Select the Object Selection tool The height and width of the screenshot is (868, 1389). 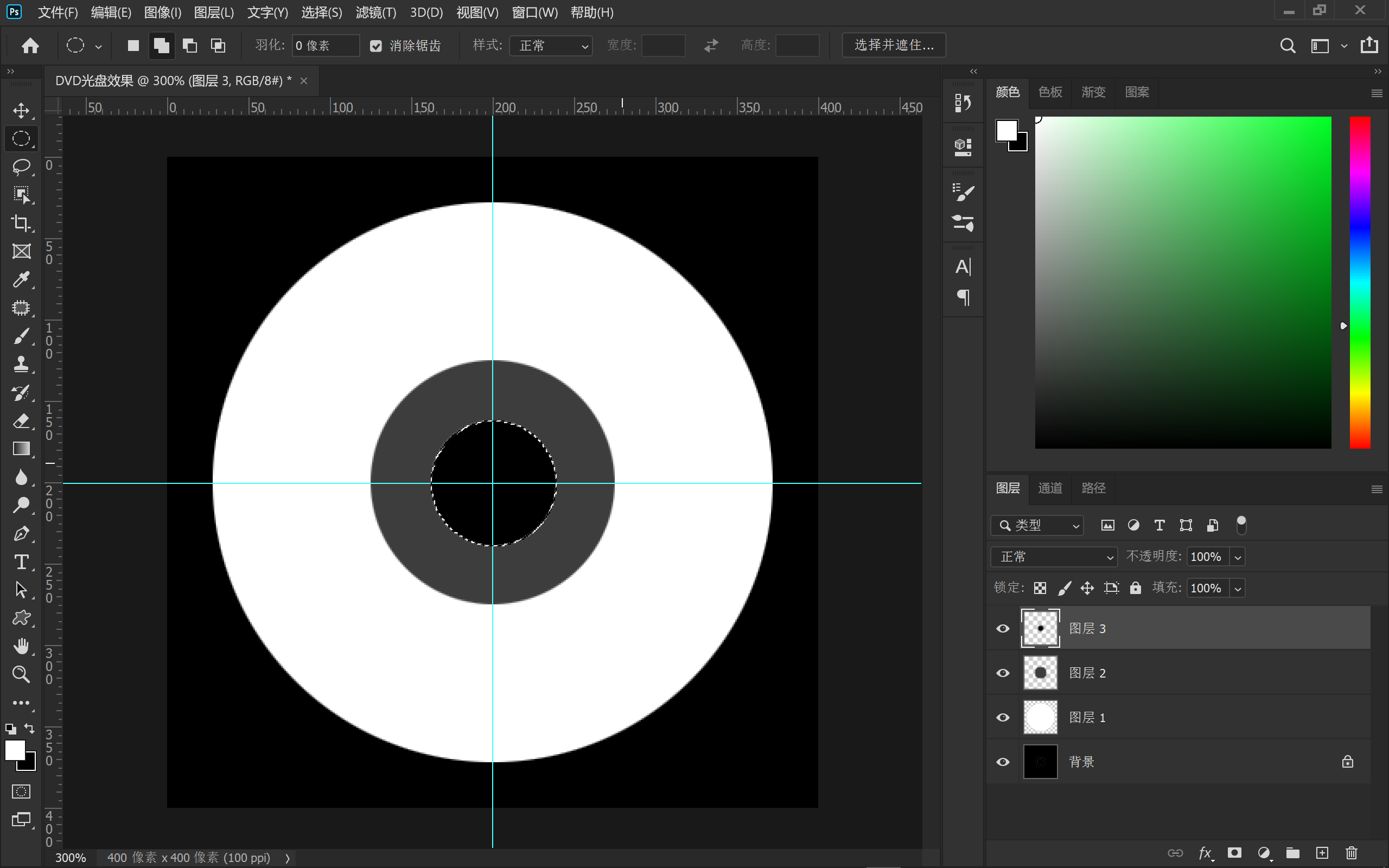[x=21, y=195]
